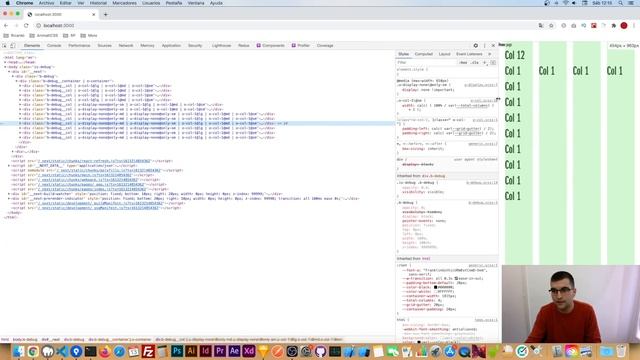Open FileZilla from the dock
Viewport: 640px width, 360px height.
click(x=148, y=351)
